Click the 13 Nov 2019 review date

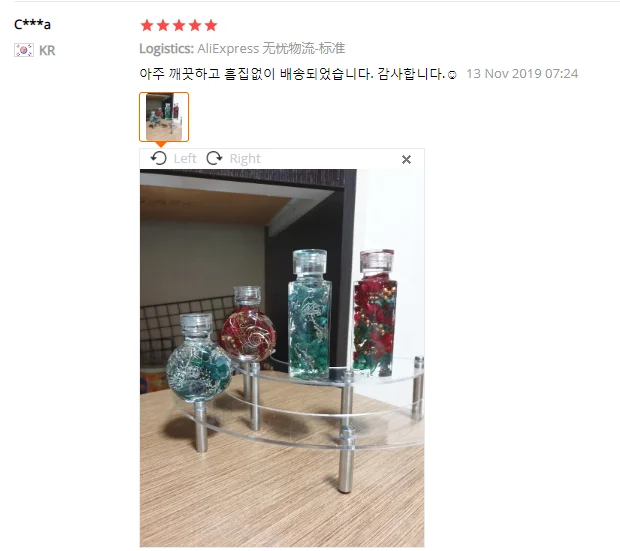522,74
